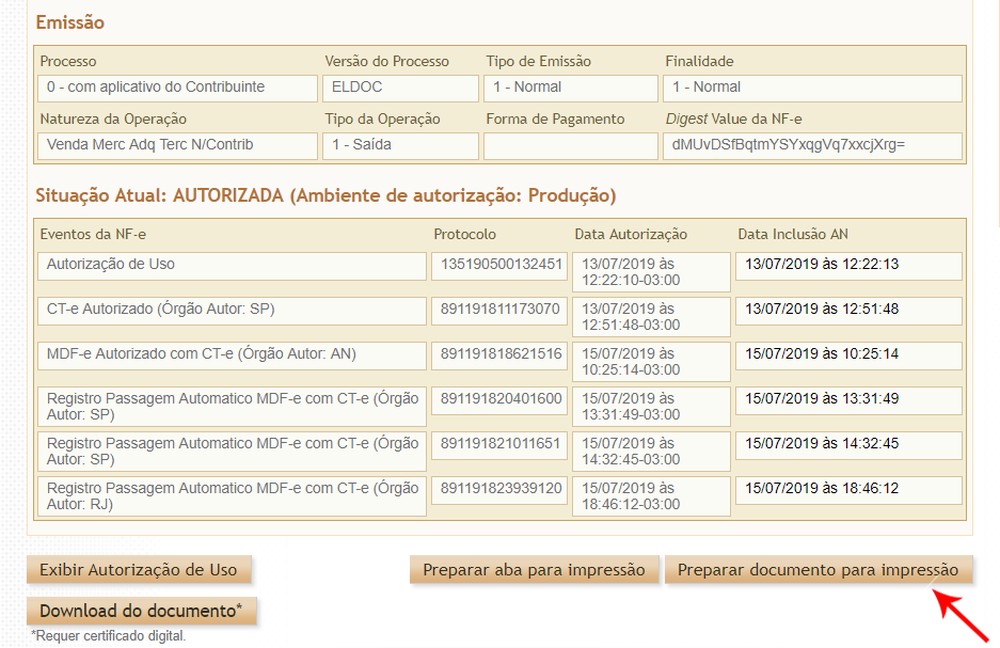Image resolution: width=1000 pixels, height=648 pixels.
Task: Click the Versão do Processo field showing ELDOC
Action: [399, 88]
